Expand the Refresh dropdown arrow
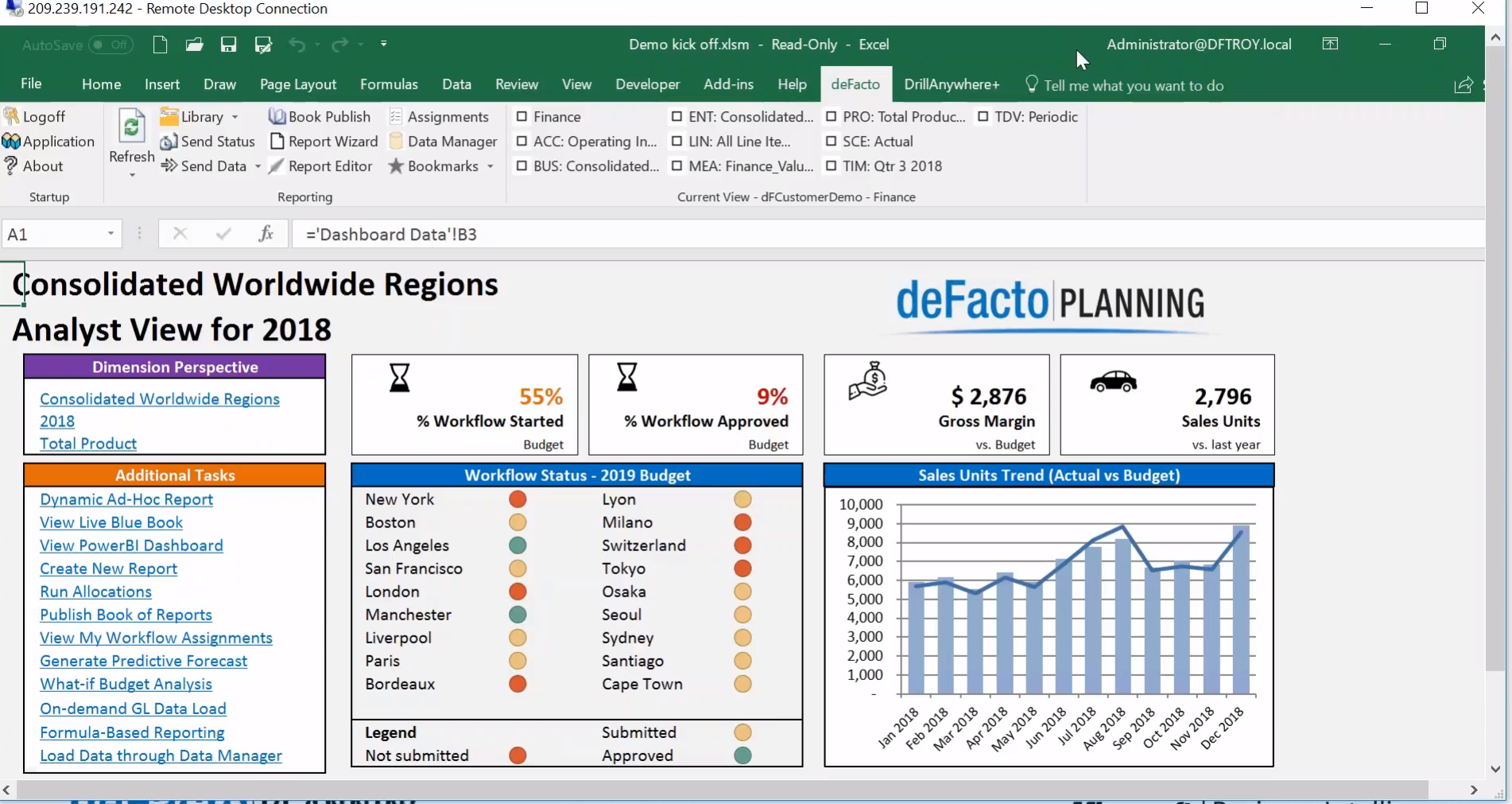 click(132, 174)
